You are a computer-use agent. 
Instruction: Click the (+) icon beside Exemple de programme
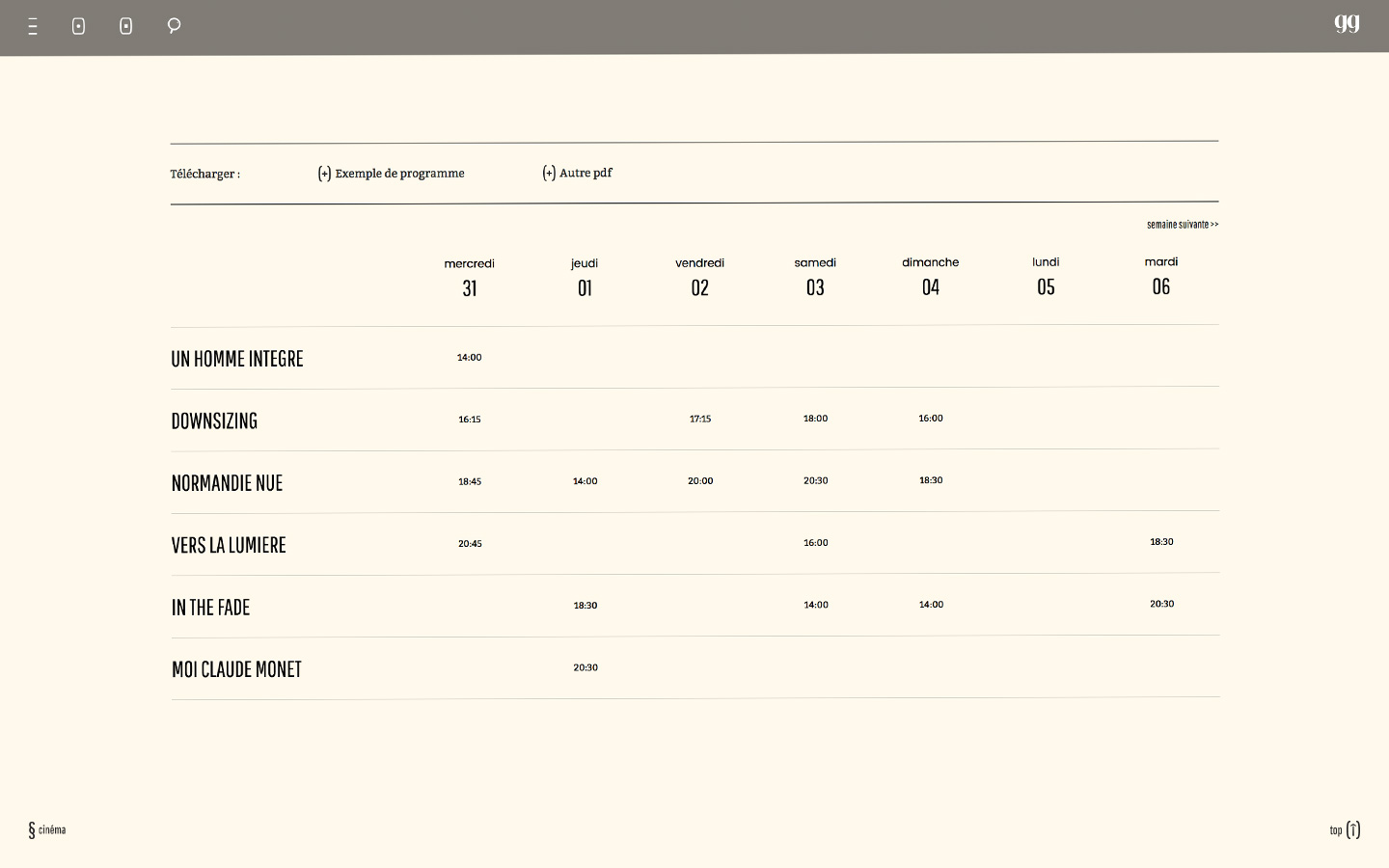click(x=325, y=174)
